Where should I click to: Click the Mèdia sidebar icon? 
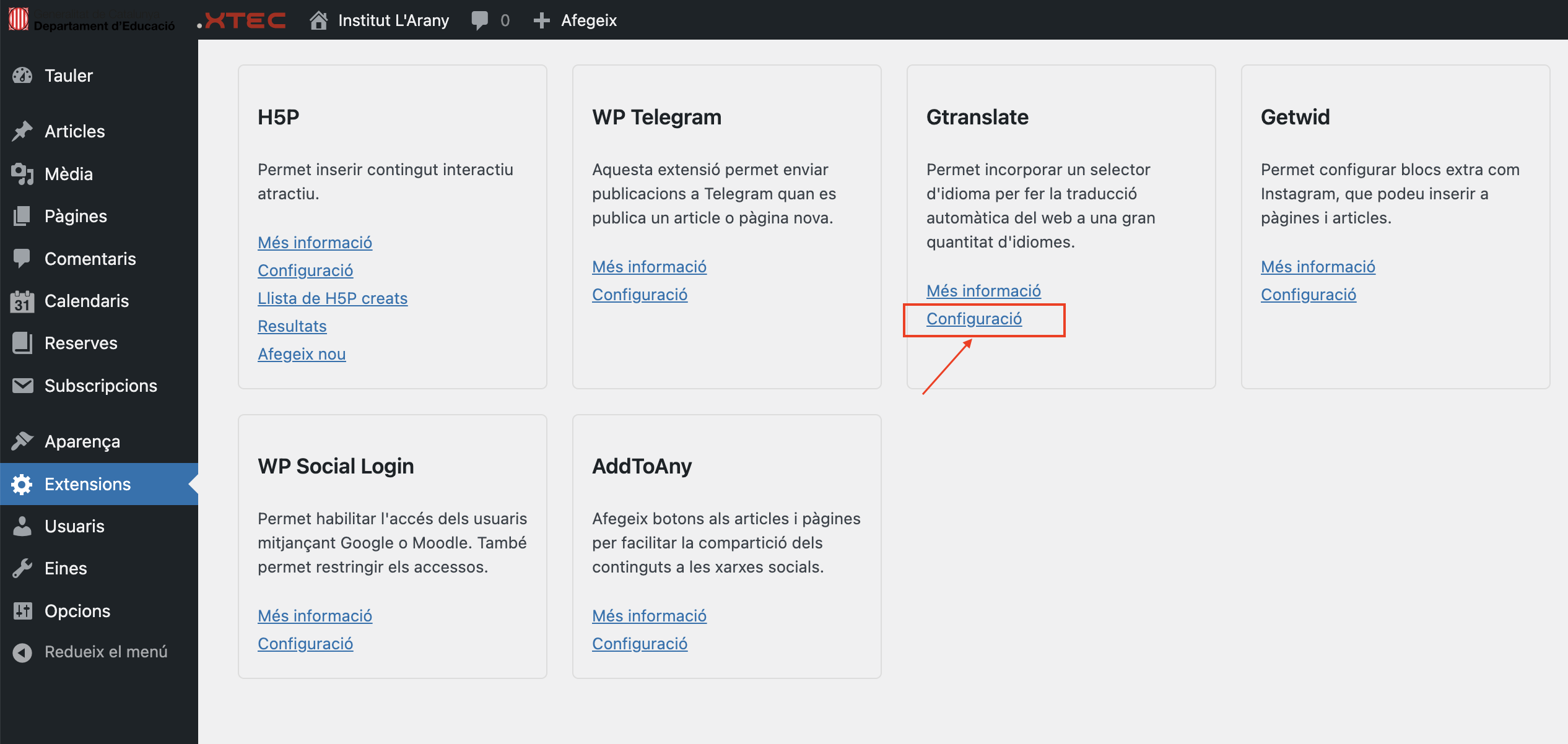22,174
